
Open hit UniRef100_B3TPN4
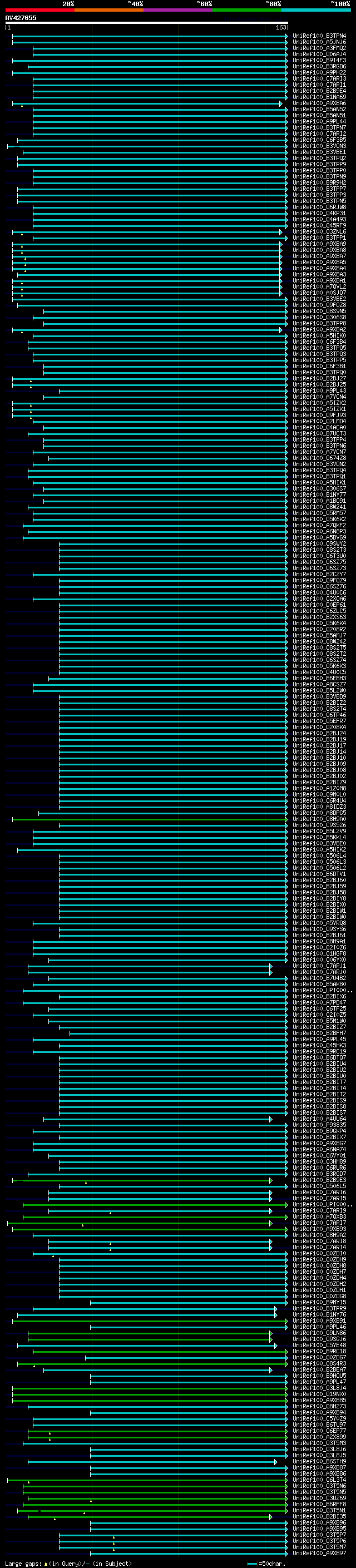pos(319,36)
